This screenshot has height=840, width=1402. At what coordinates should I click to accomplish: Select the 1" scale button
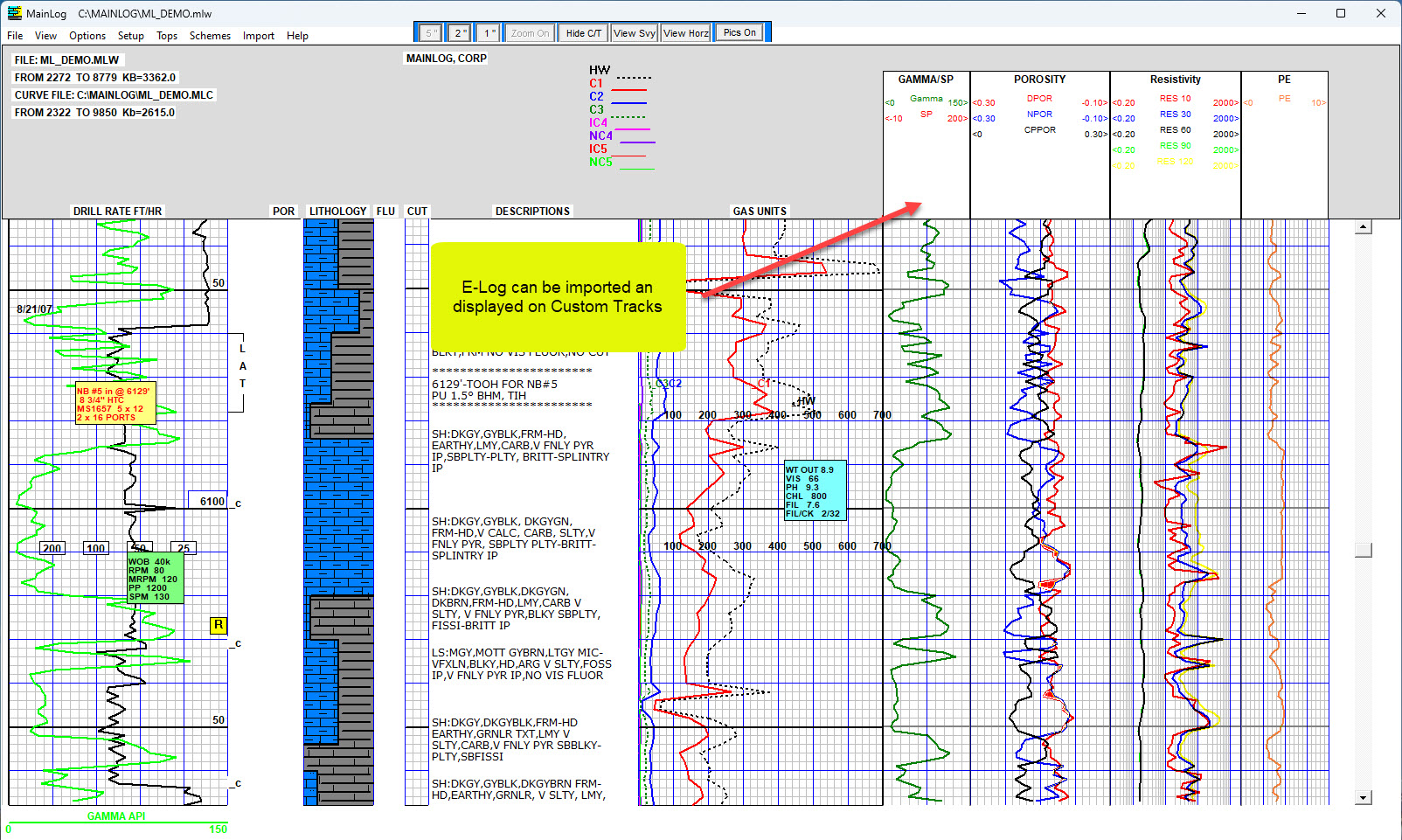click(489, 33)
